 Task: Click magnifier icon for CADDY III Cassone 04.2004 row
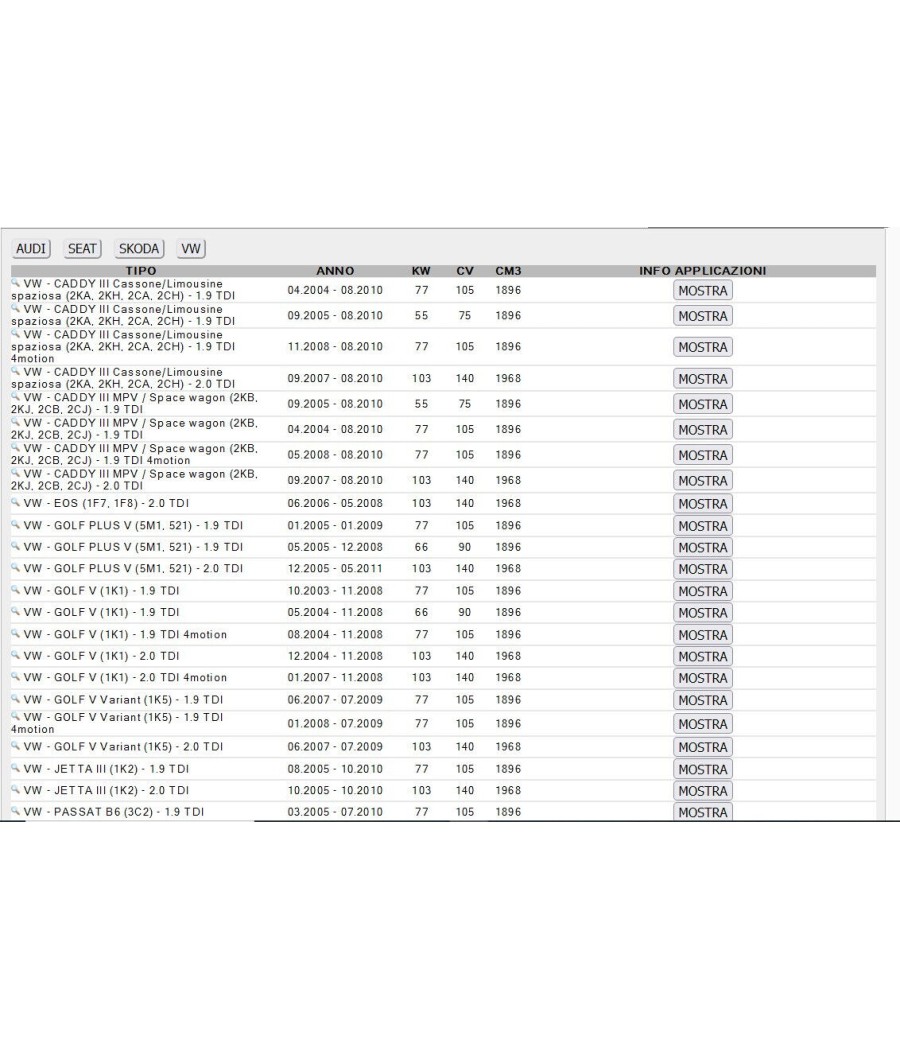pos(15,282)
